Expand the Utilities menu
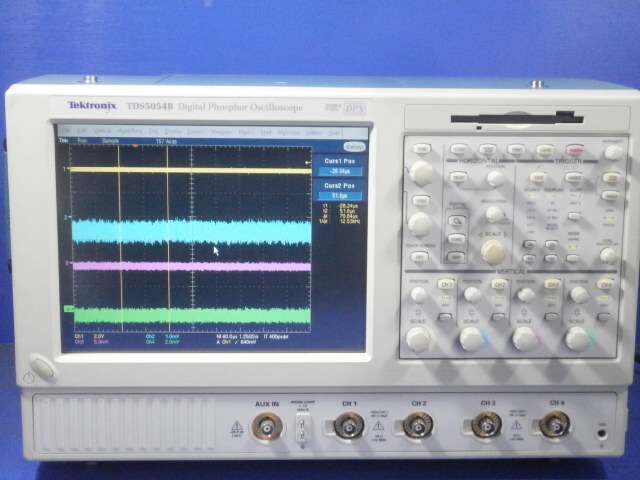This screenshot has height=480, width=640. [313, 133]
